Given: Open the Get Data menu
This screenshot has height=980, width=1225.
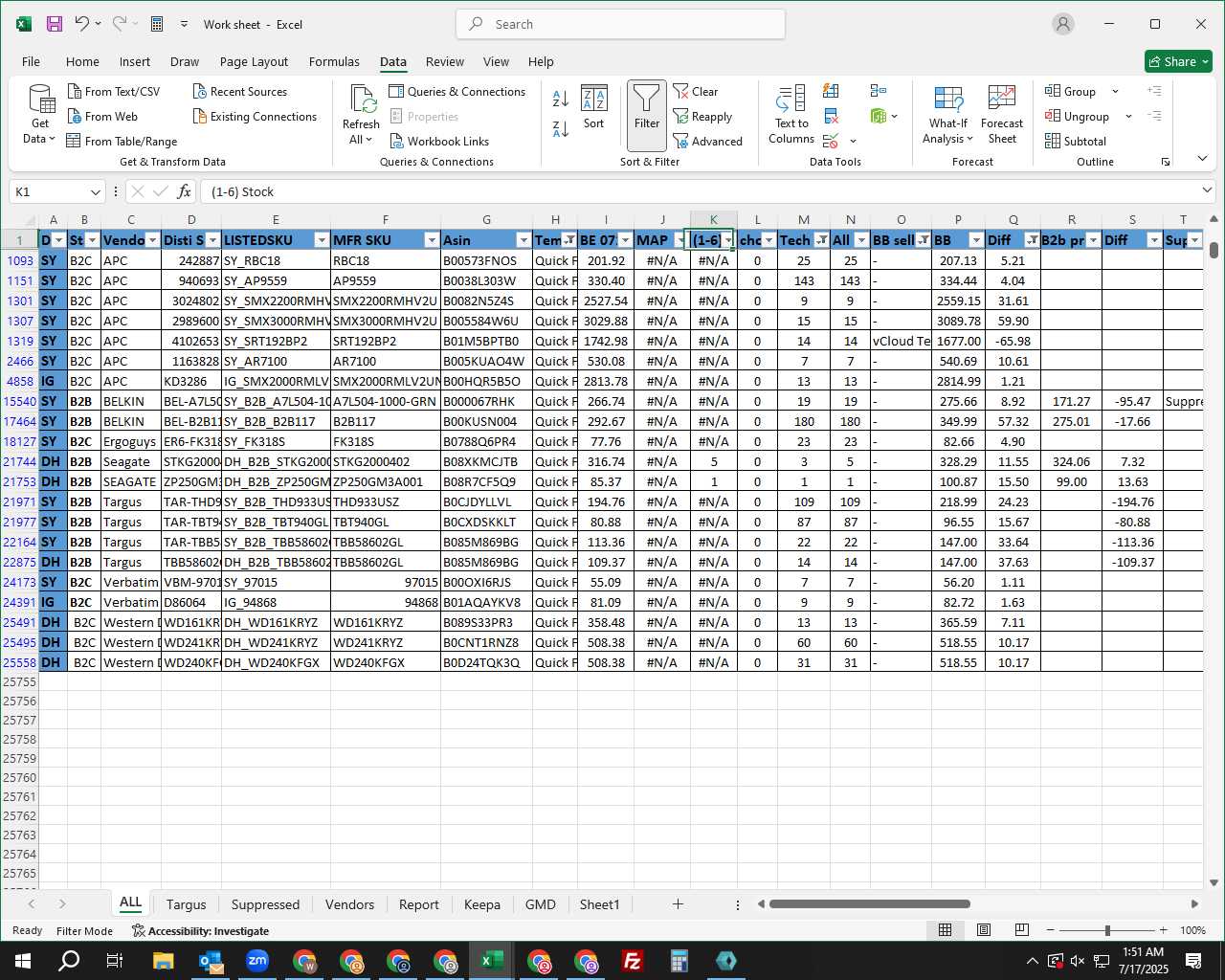Looking at the screenshot, I should coord(40,115).
